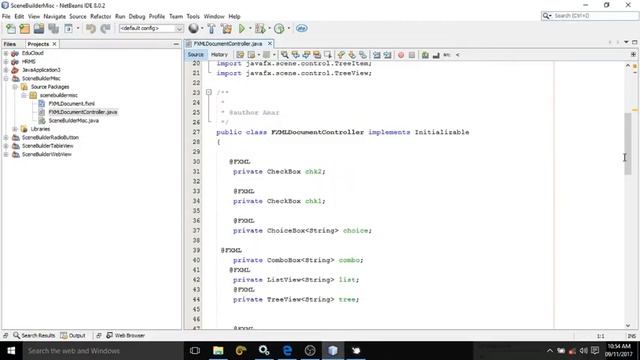This screenshot has height=360, width=640.
Task: Click Find Next Occurrence icon
Action: coord(306,55)
